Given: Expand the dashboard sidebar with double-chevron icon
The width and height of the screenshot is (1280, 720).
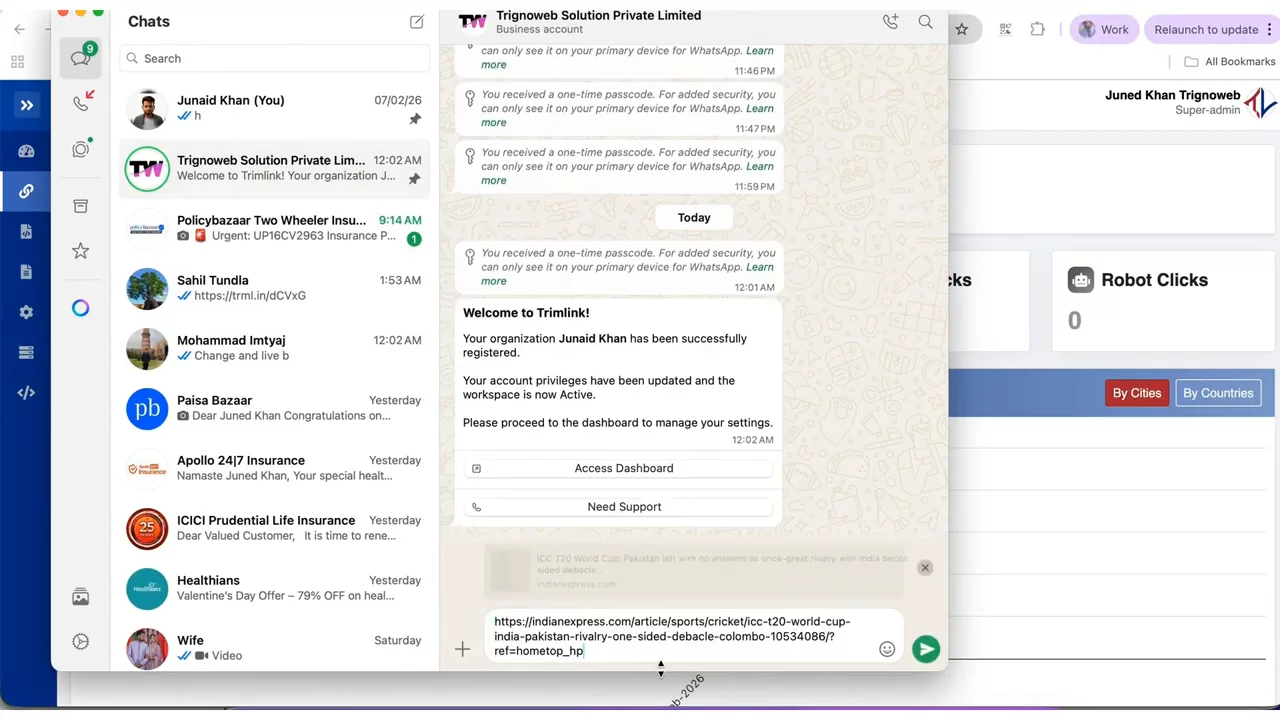Looking at the screenshot, I should point(27,105).
